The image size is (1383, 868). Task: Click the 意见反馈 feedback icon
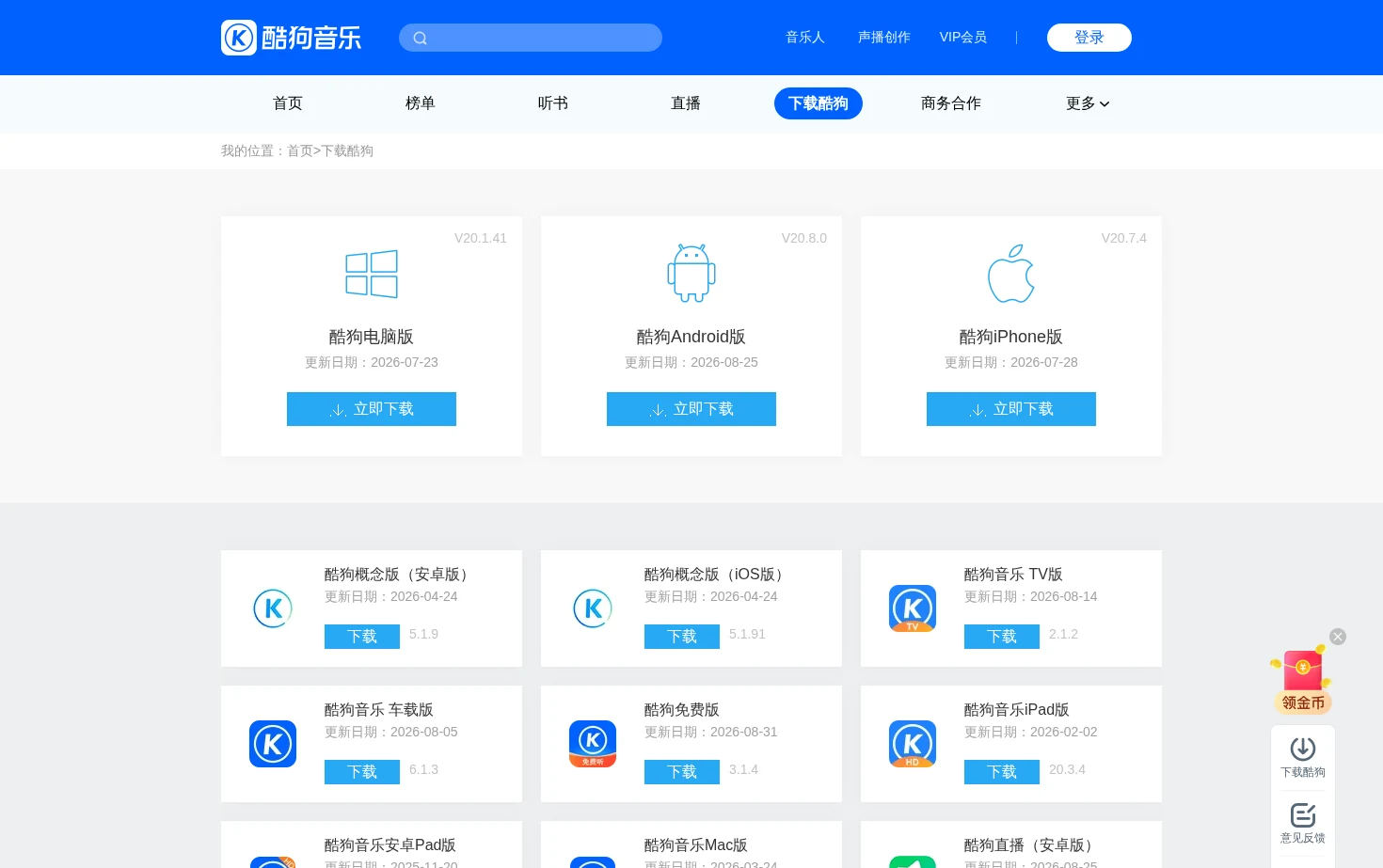1303,823
